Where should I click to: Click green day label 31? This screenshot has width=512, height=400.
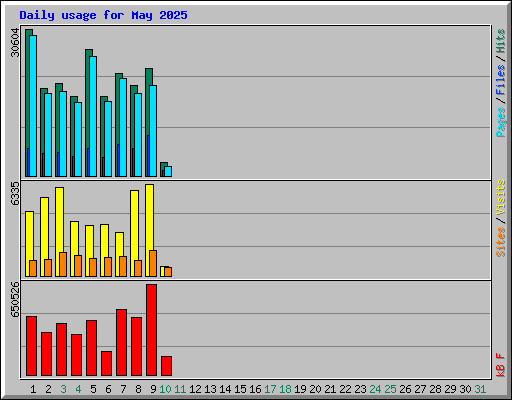click(480, 389)
